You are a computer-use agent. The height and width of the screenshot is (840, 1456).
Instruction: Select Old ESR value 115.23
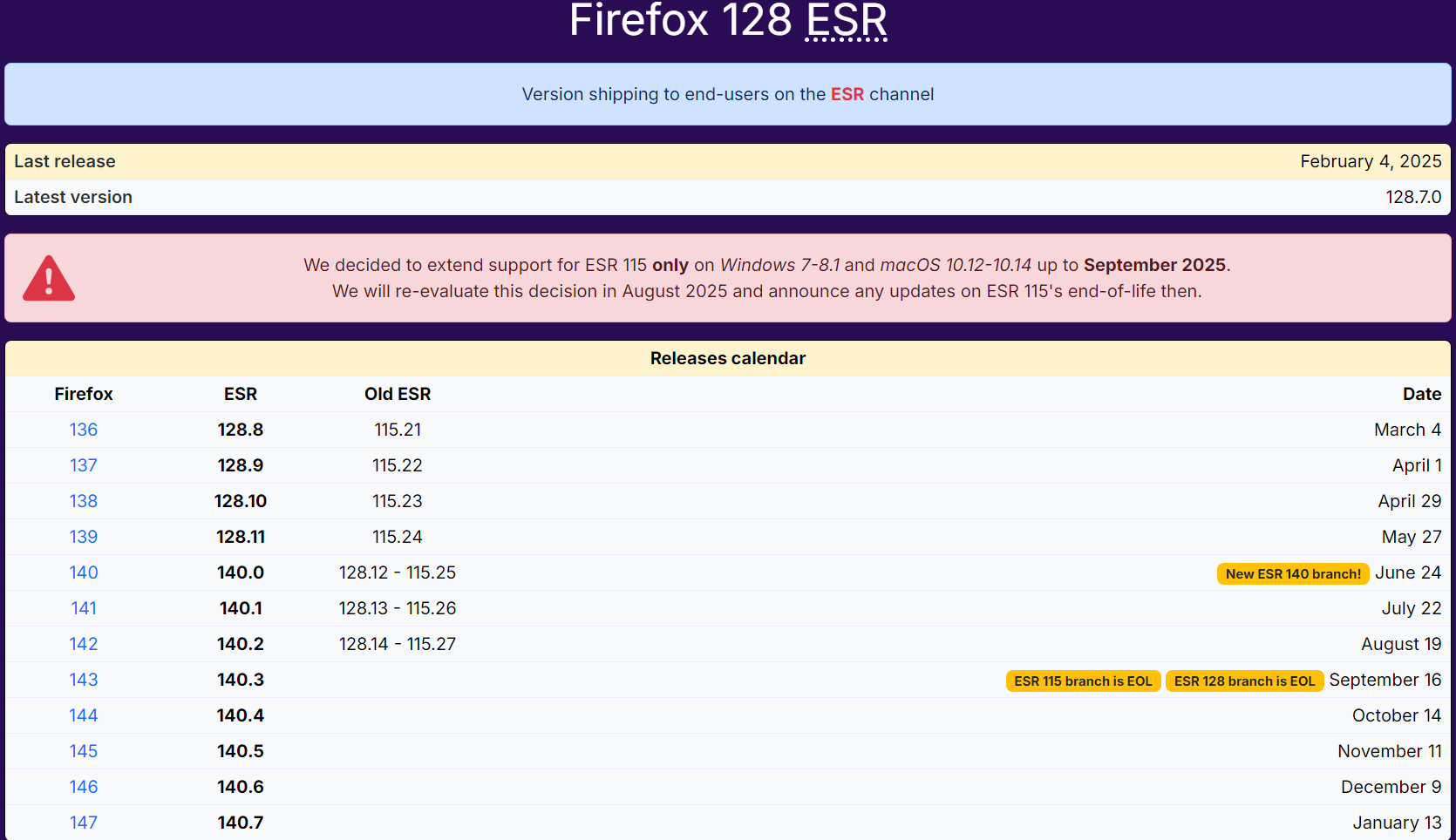click(398, 501)
